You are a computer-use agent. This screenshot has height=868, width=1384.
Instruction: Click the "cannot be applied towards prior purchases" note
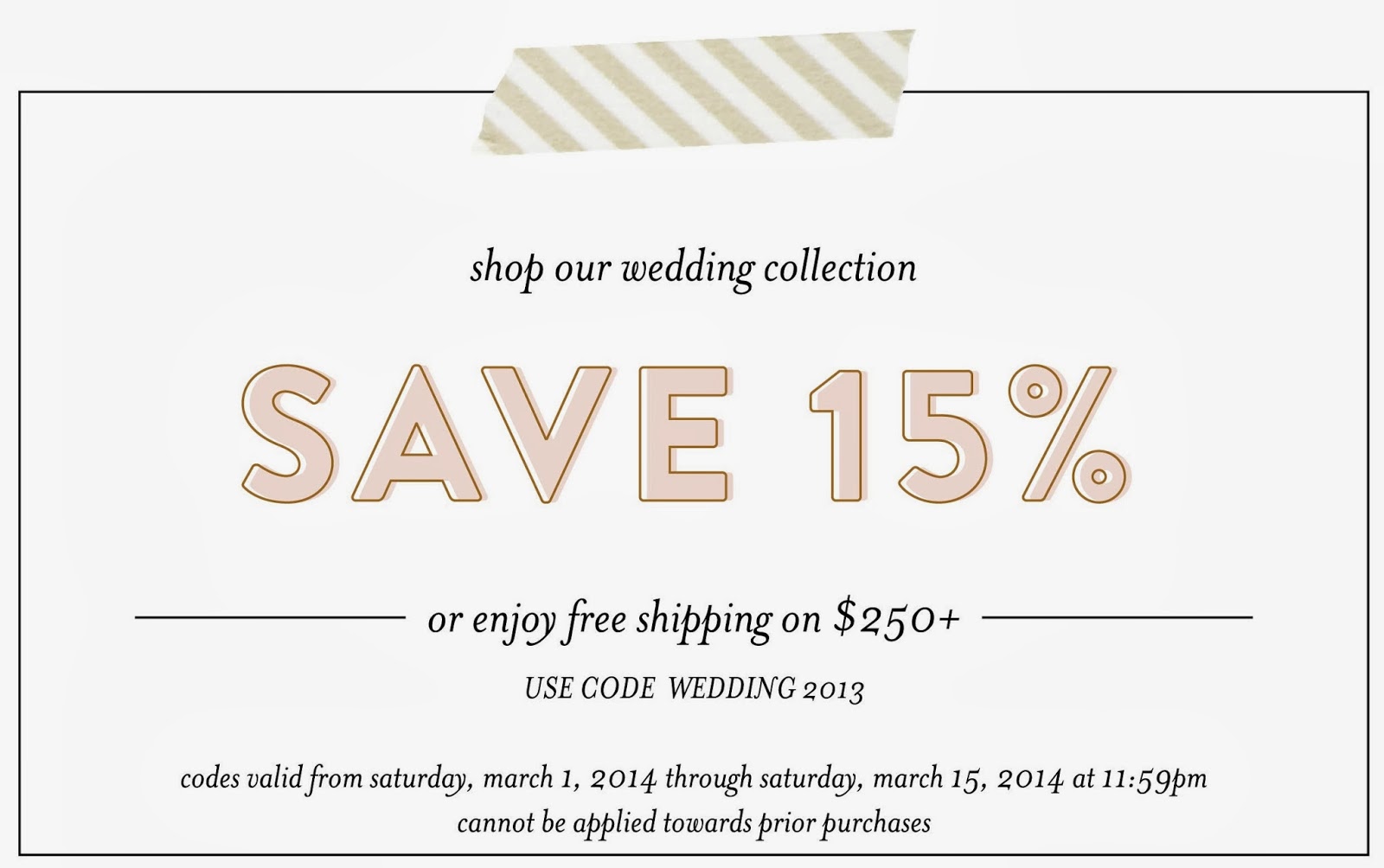693,822
